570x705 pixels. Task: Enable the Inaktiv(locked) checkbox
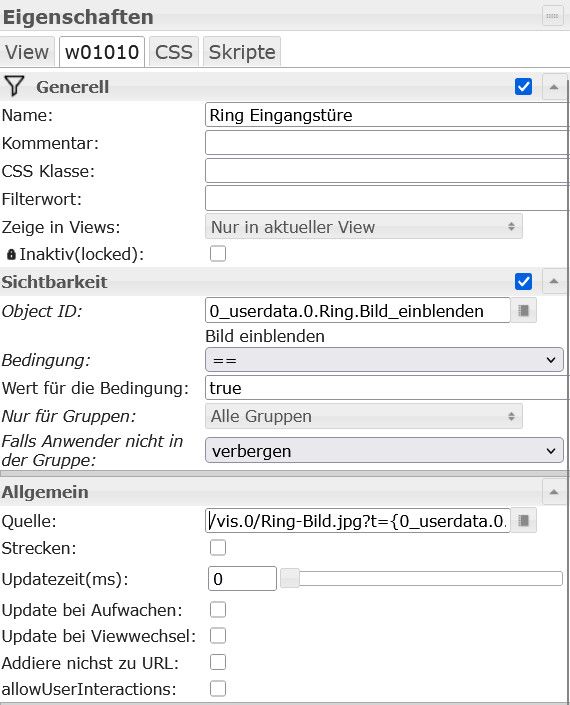coord(218,254)
